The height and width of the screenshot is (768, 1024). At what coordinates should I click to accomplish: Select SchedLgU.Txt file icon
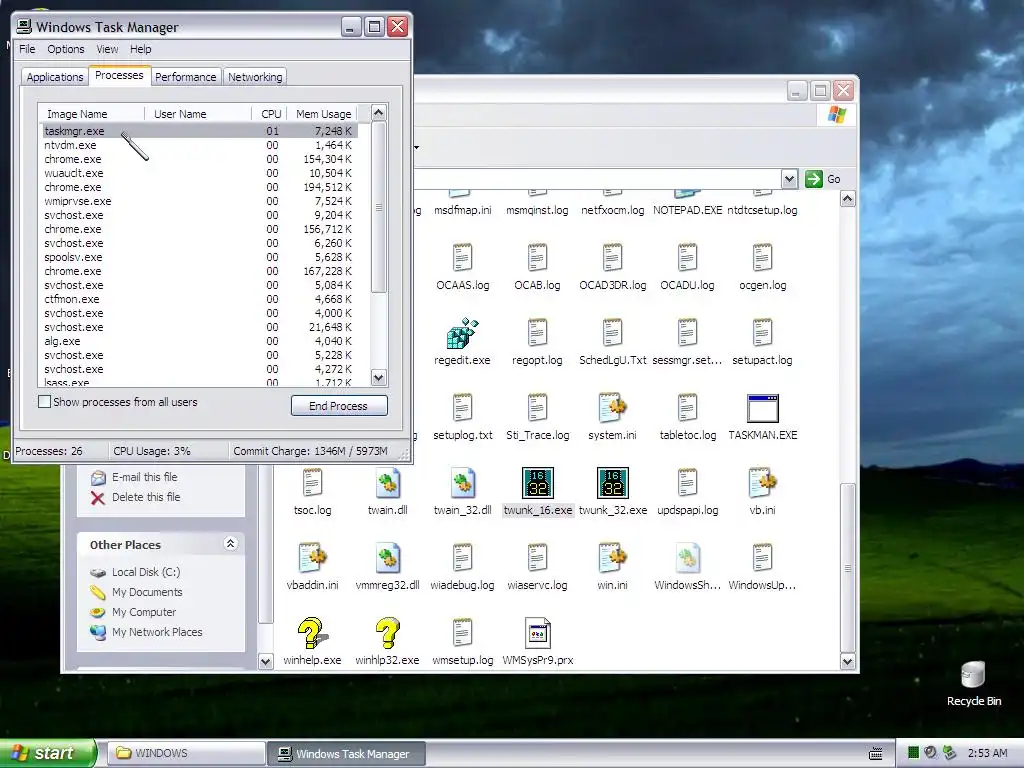pos(613,333)
